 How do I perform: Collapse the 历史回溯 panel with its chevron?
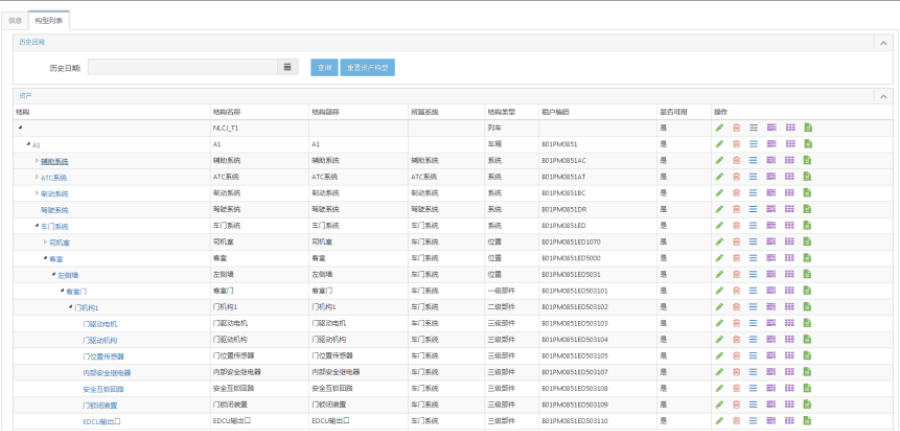tap(883, 42)
